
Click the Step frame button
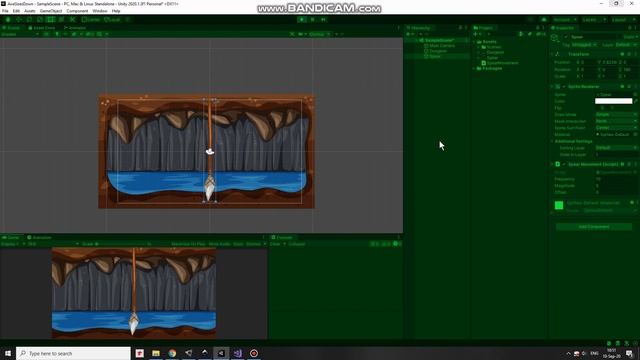323,20
